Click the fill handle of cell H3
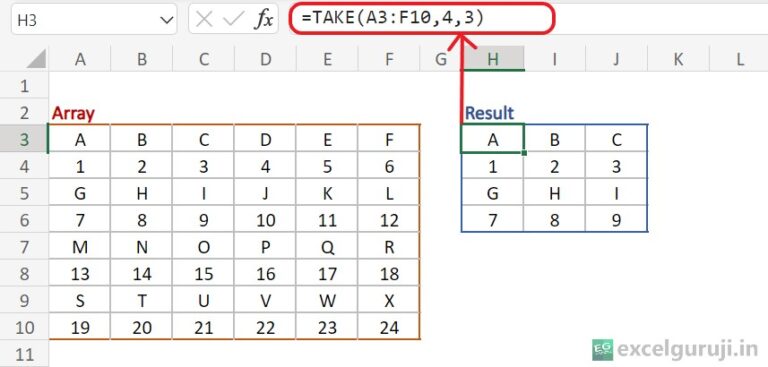The width and height of the screenshot is (768, 367). 524,153
